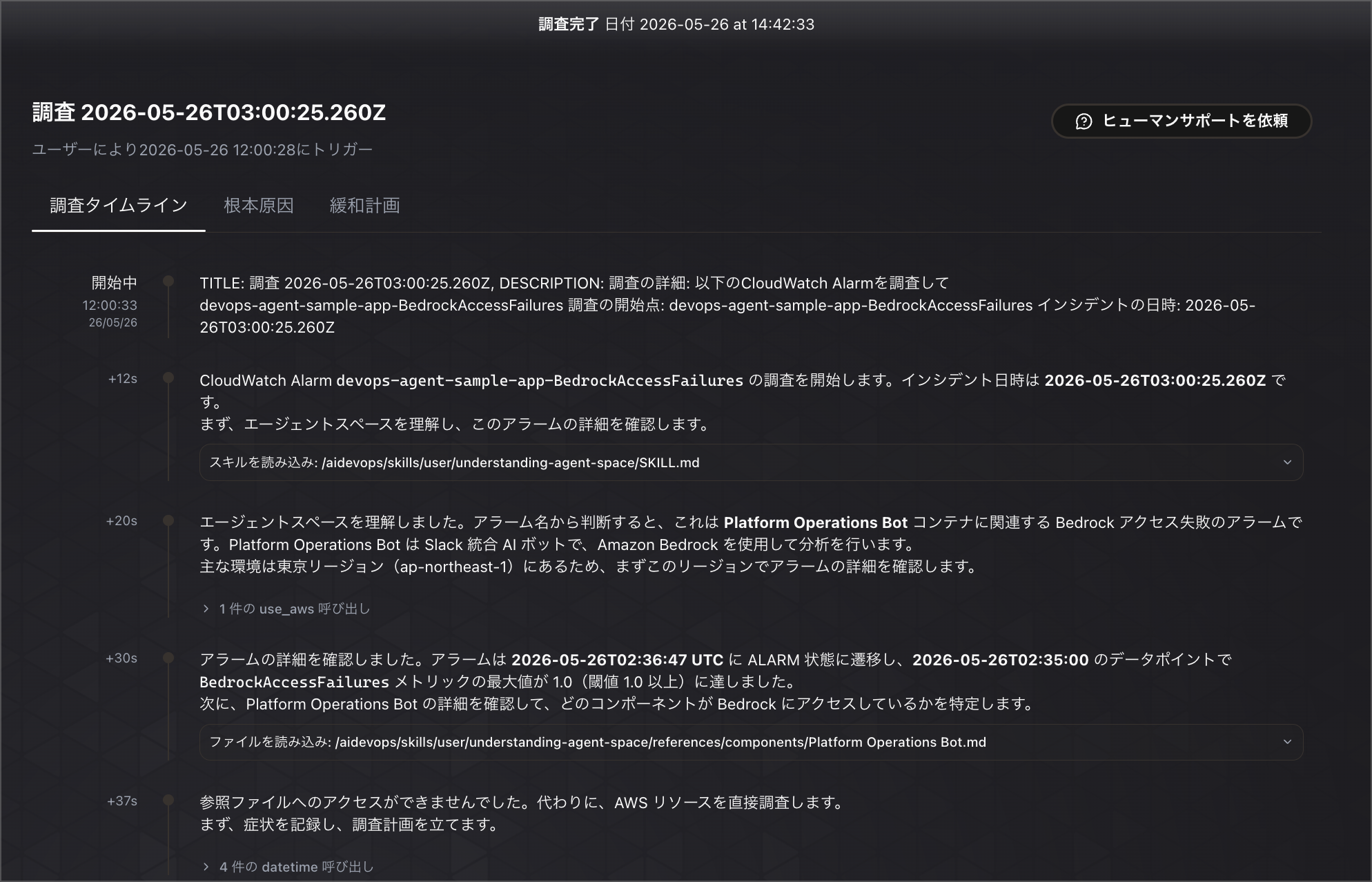The image size is (1372, 882).
Task: Click the +12s elapsed time label
Action: [x=123, y=379]
